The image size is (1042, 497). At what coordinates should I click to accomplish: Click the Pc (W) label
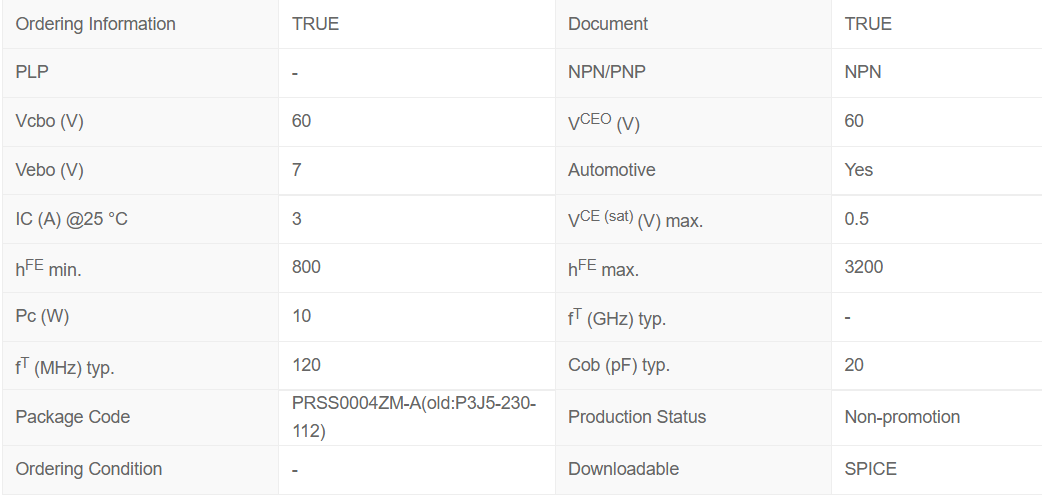click(x=44, y=316)
